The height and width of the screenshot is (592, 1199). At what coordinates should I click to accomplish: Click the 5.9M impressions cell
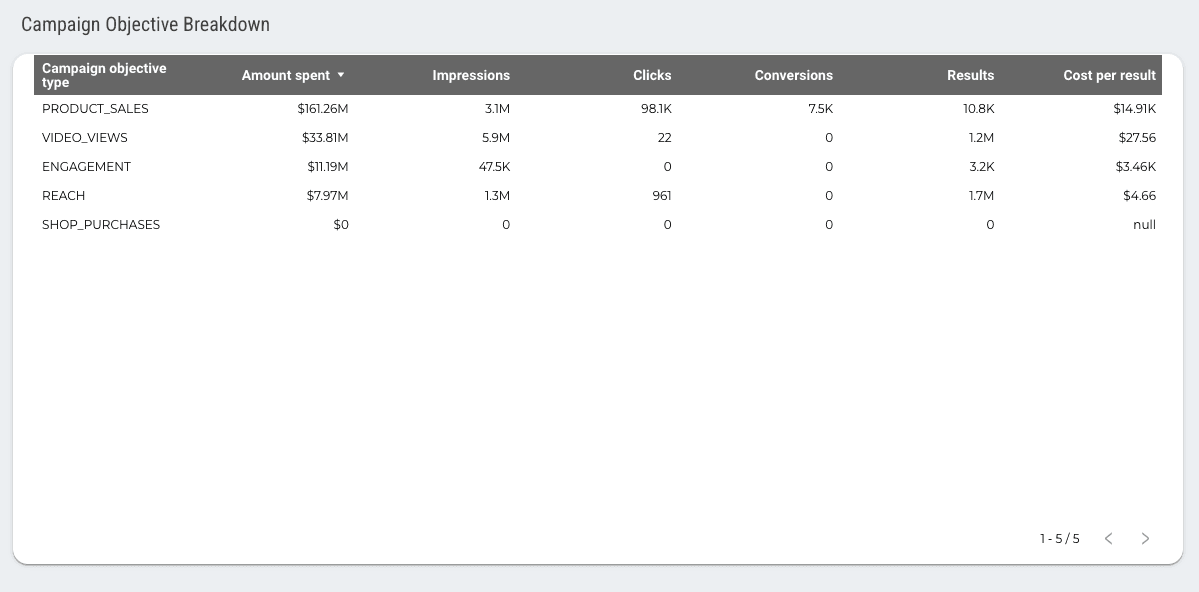pos(496,138)
